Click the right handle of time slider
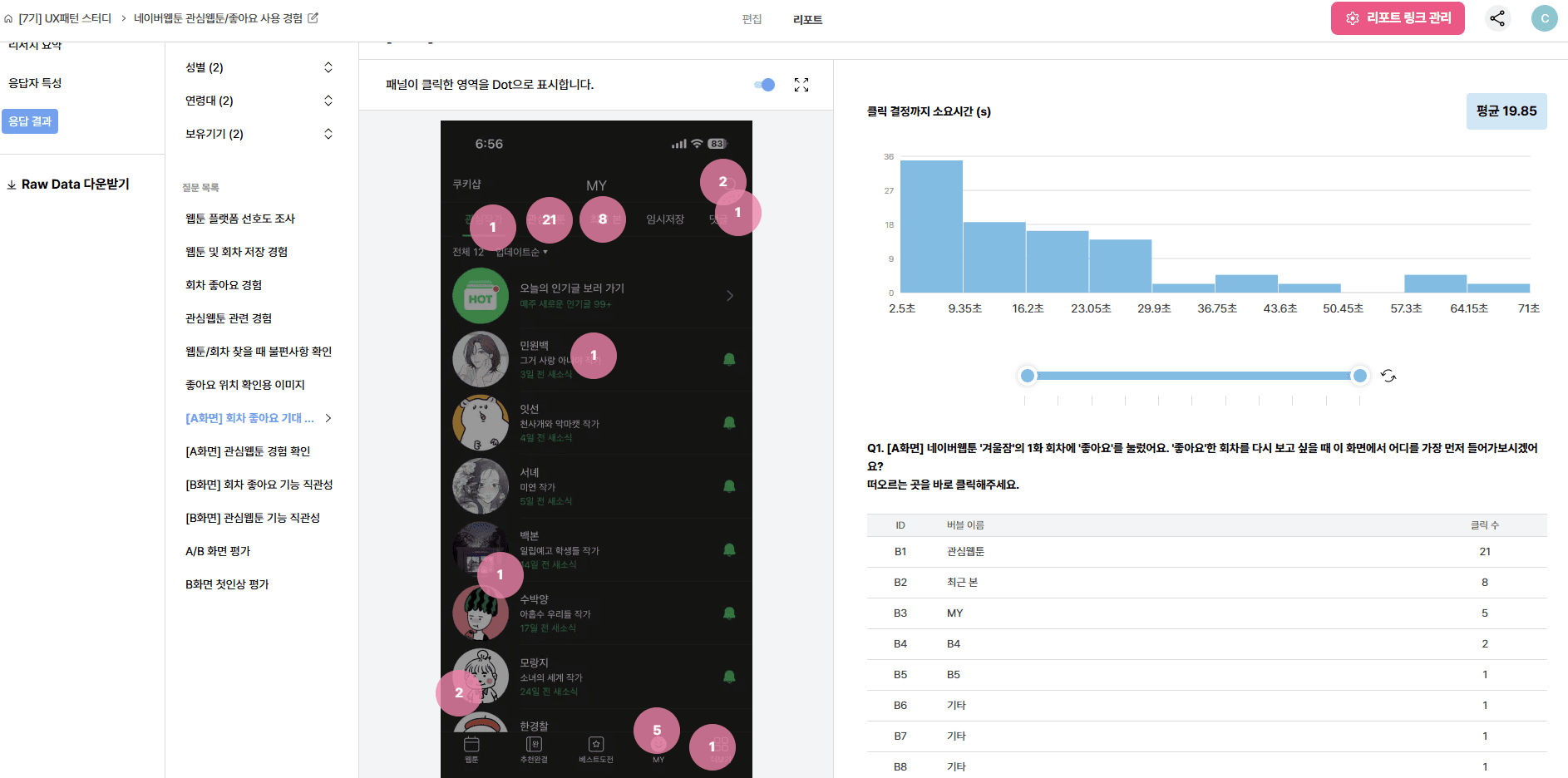 coord(1360,376)
